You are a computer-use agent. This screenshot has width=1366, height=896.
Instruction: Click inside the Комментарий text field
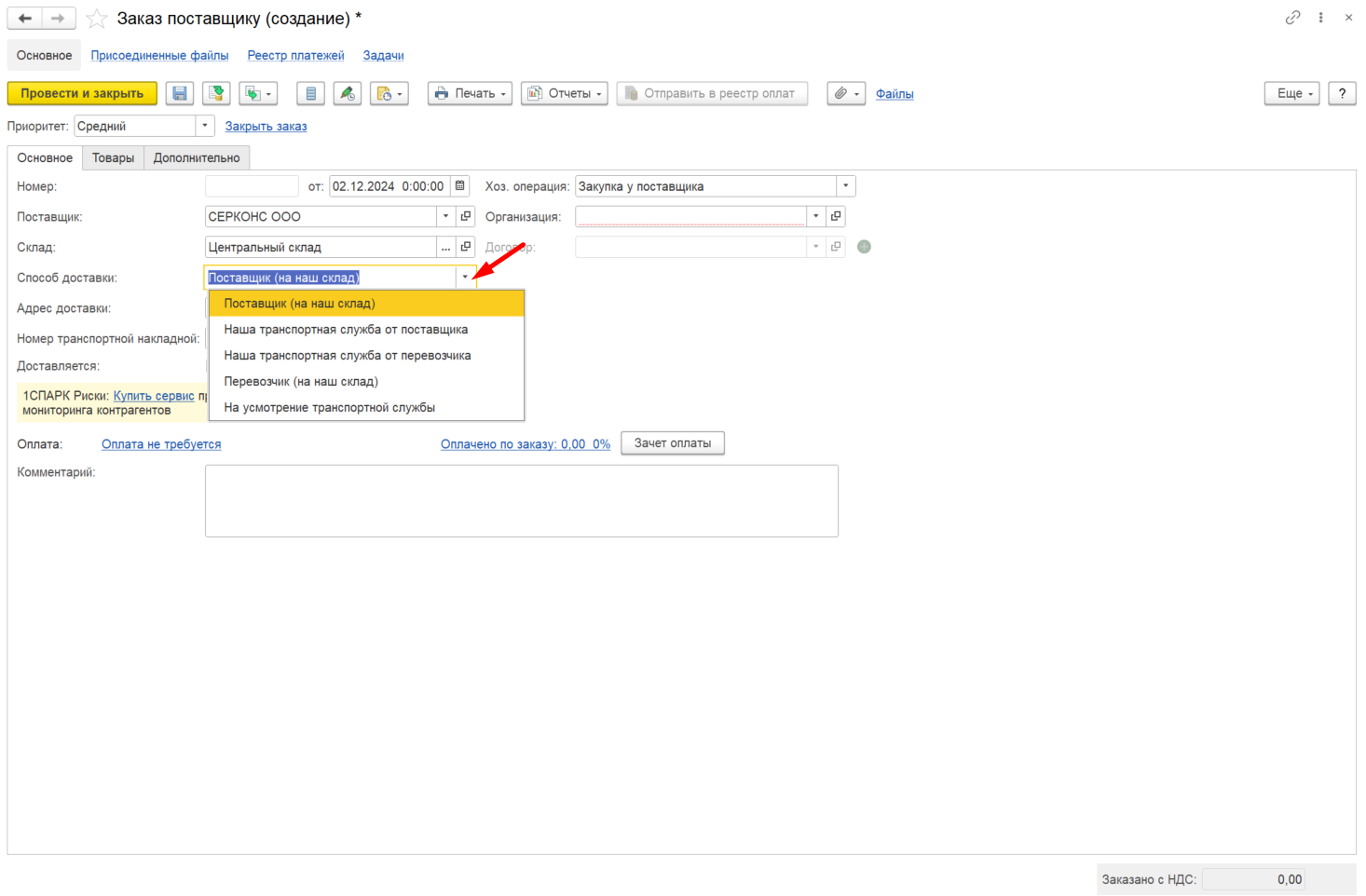click(x=522, y=501)
